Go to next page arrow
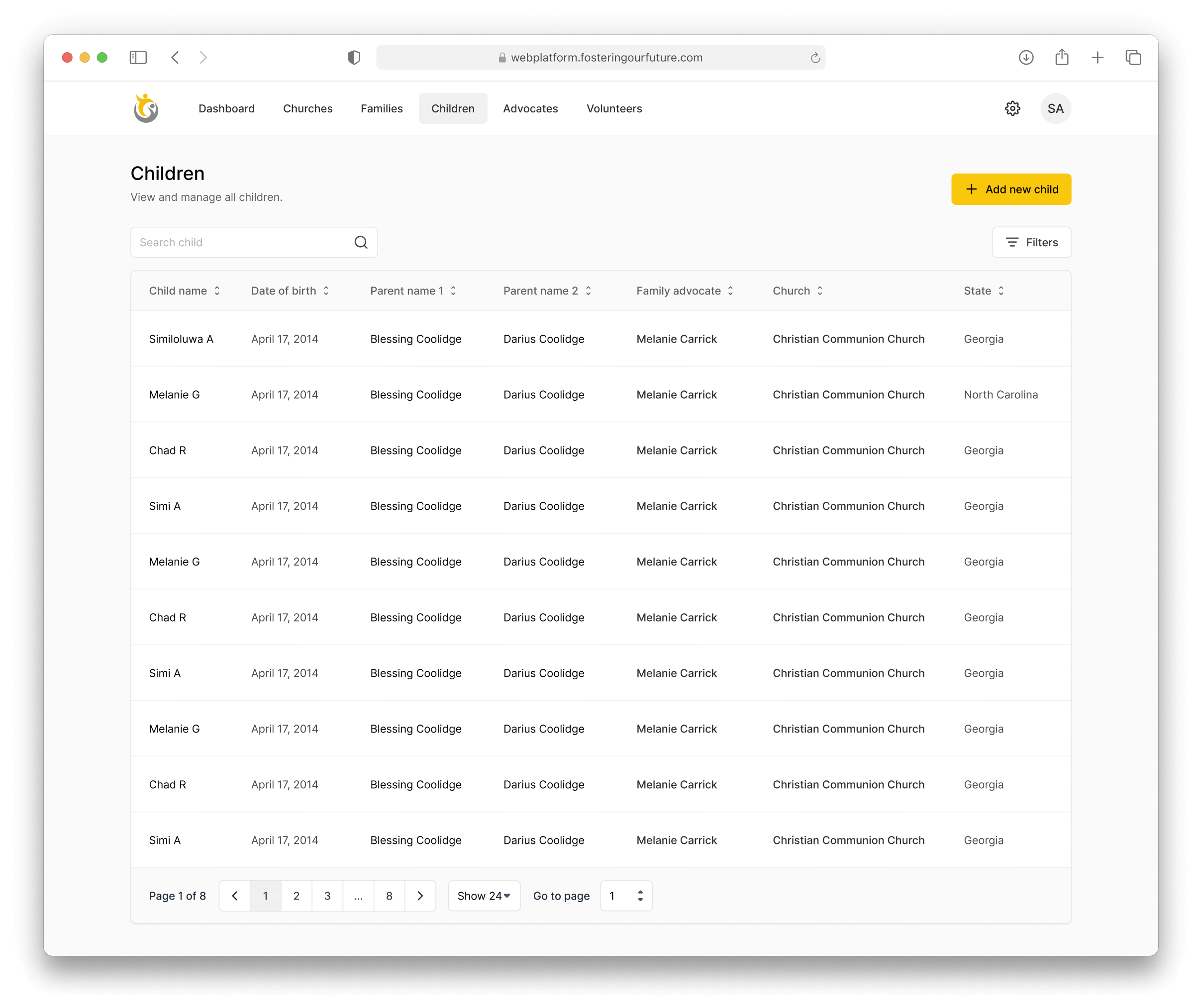This screenshot has width=1202, height=1008. (x=420, y=896)
